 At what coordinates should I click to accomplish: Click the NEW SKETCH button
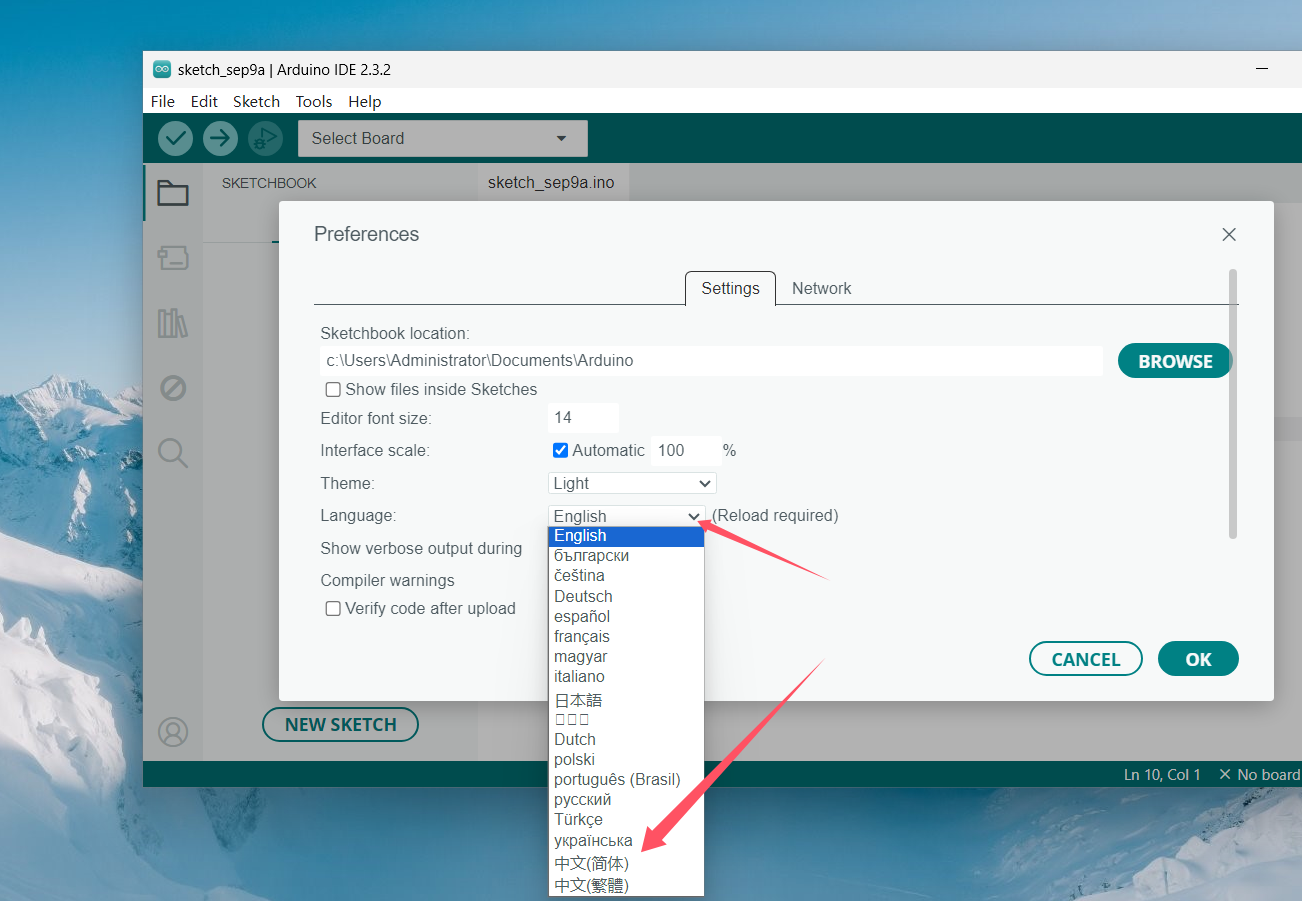point(340,725)
